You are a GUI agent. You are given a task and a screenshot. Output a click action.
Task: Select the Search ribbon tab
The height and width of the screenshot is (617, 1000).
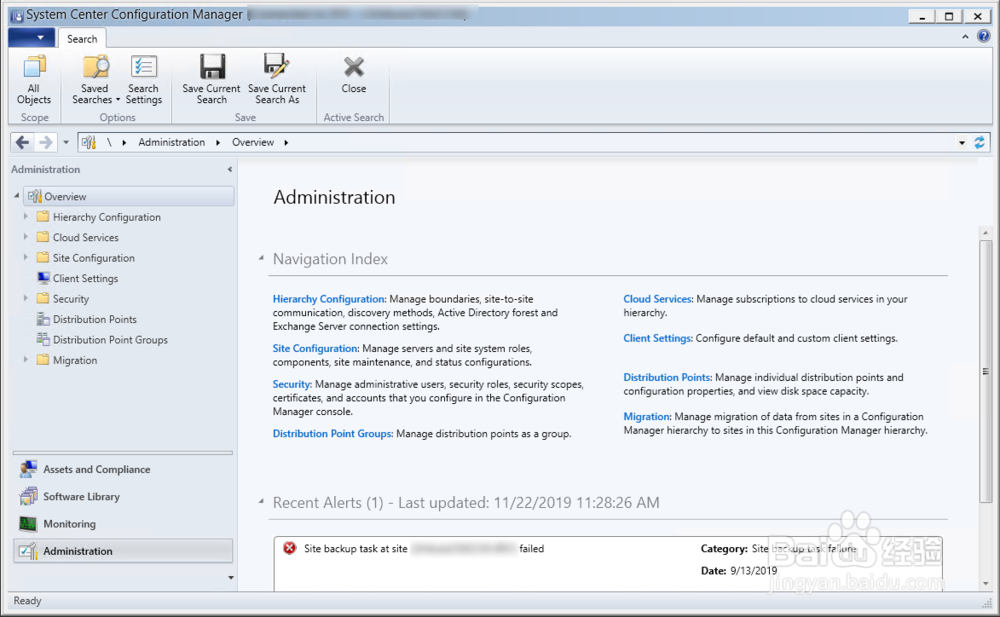82,39
